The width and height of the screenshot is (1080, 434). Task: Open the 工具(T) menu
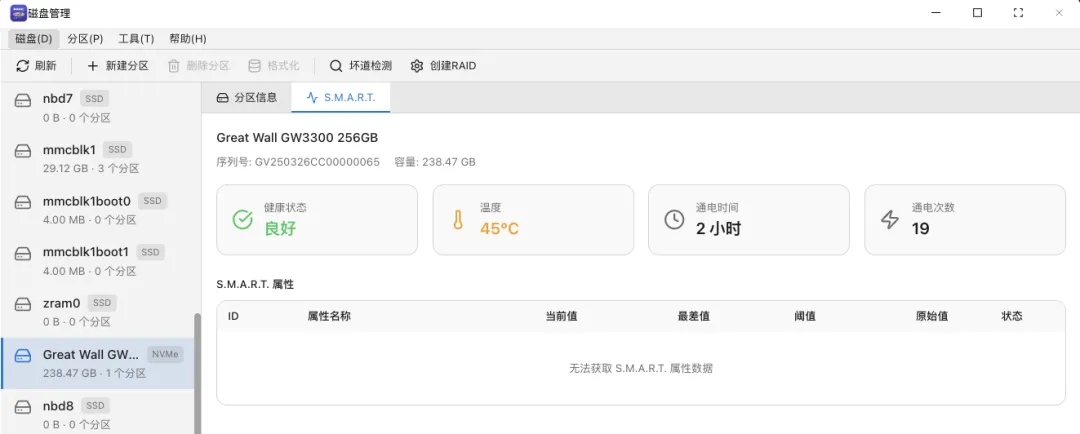coord(136,39)
